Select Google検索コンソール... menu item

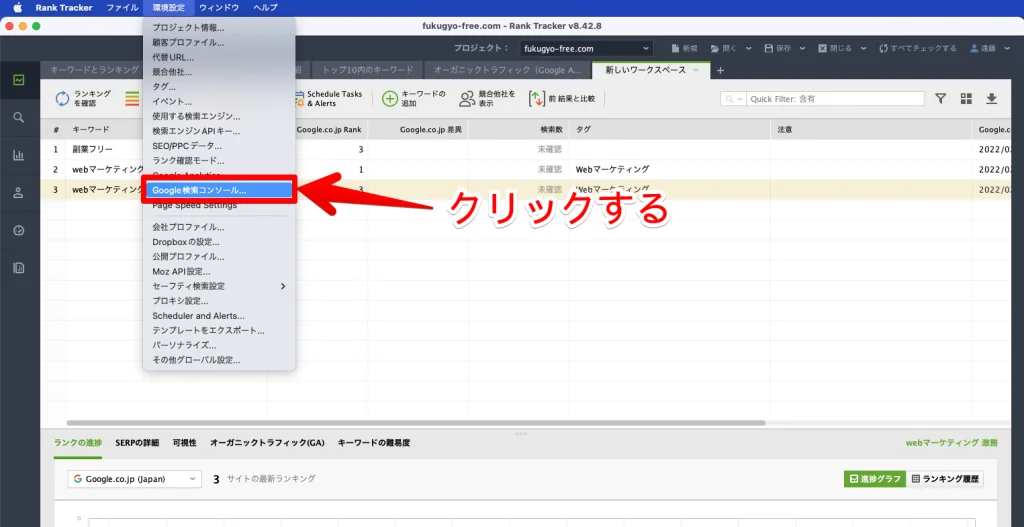[x=219, y=191]
